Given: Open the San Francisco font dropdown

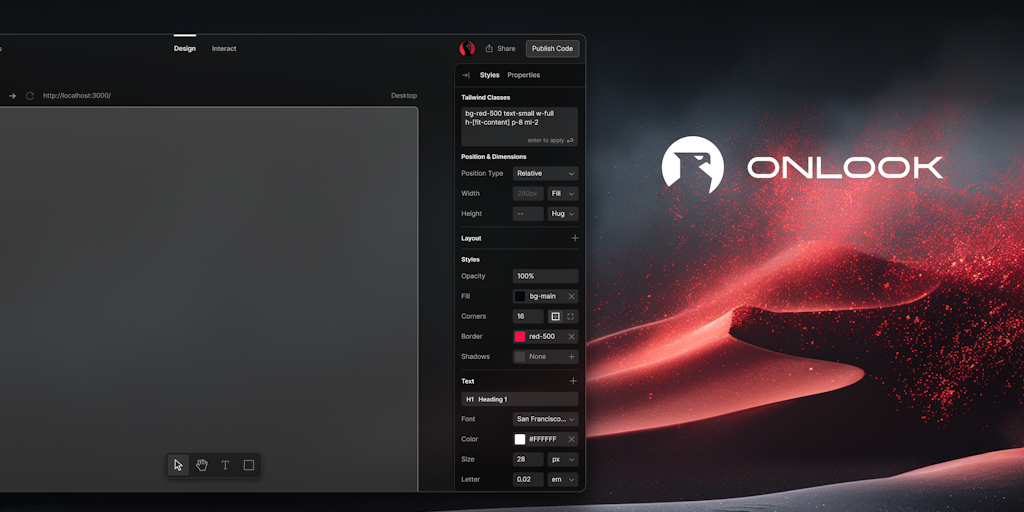Looking at the screenshot, I should click(545, 419).
